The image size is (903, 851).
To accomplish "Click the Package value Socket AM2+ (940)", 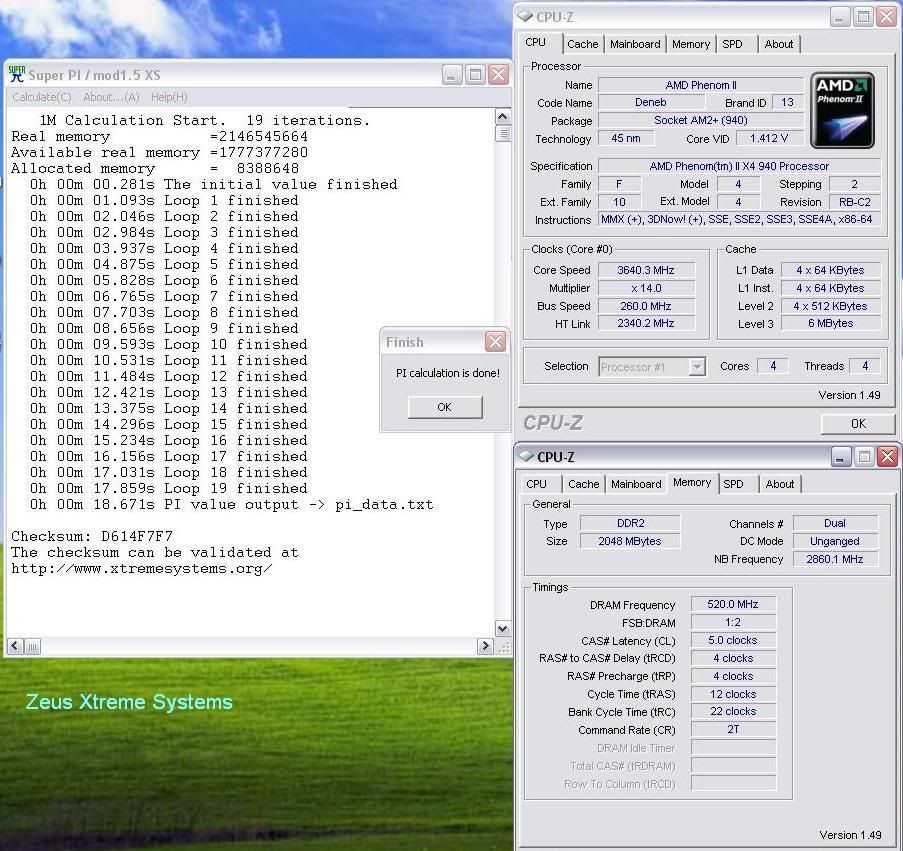I will coord(700,120).
